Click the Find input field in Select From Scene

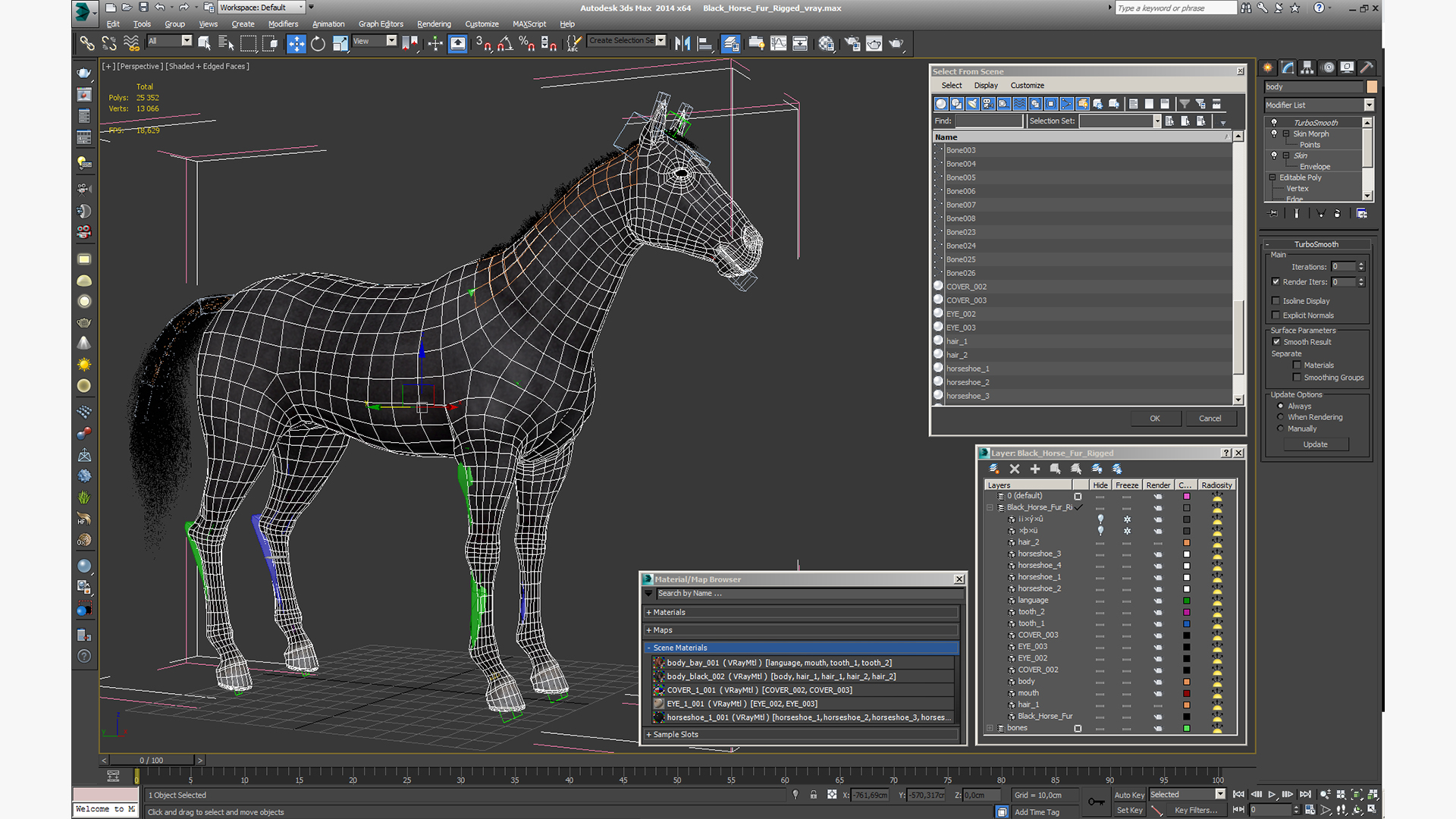point(990,121)
